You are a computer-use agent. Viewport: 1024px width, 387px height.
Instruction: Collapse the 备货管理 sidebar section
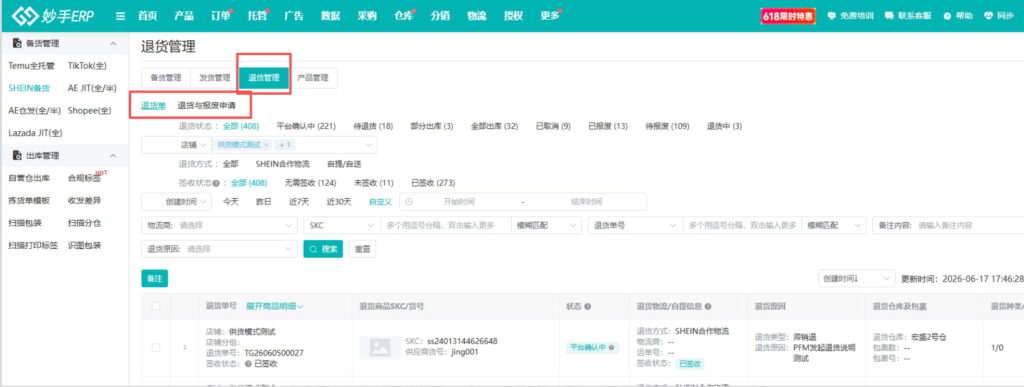(114, 43)
